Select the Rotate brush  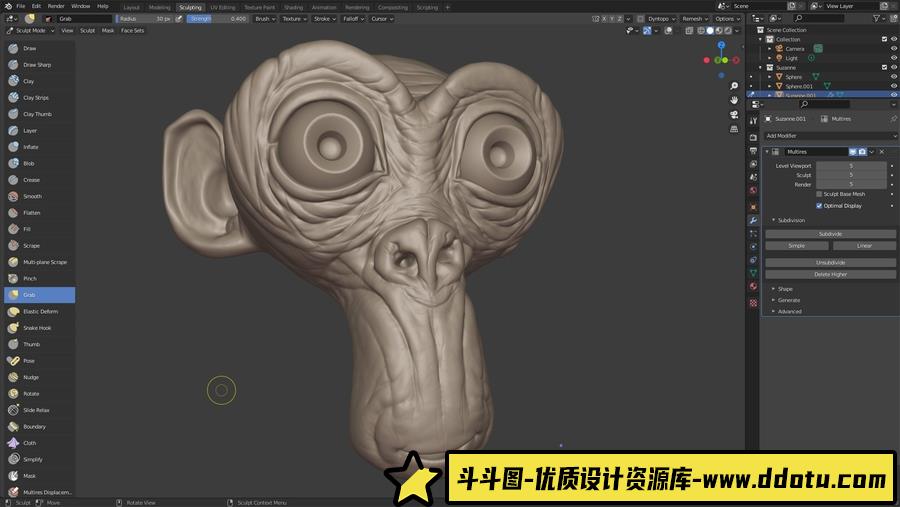tap(39, 394)
